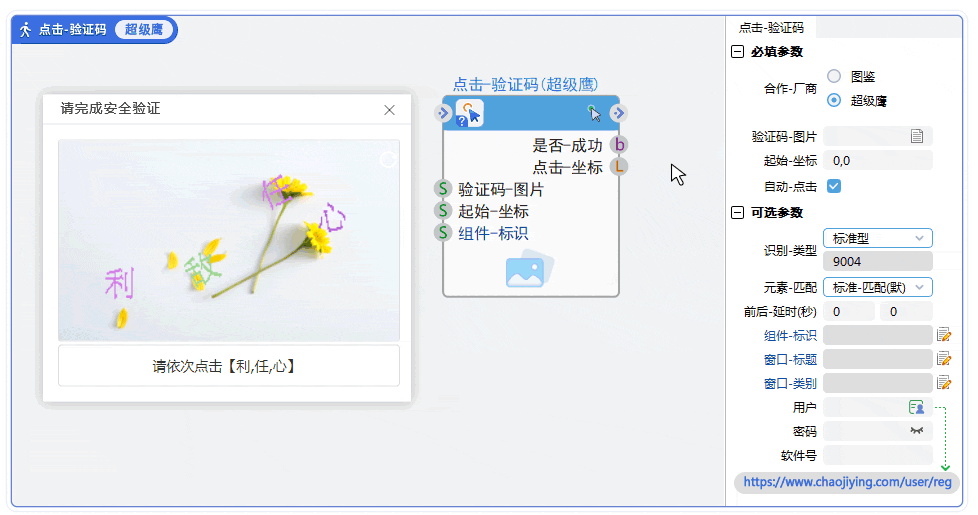
Task: Select the 超级鹰 vendor radio button
Action: (x=834, y=100)
